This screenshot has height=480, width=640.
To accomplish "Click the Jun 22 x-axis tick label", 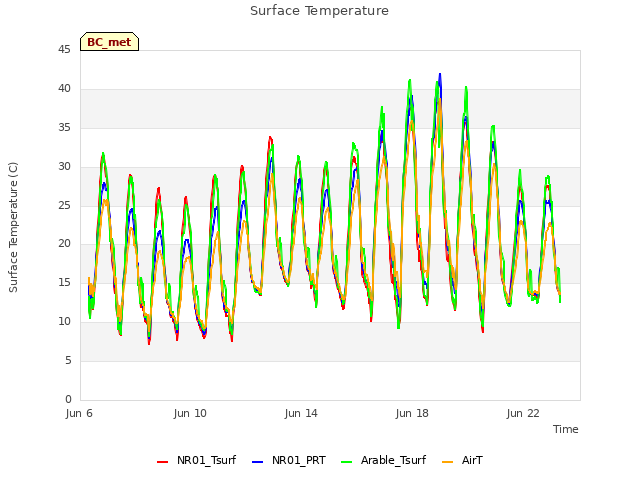I will click(523, 413).
